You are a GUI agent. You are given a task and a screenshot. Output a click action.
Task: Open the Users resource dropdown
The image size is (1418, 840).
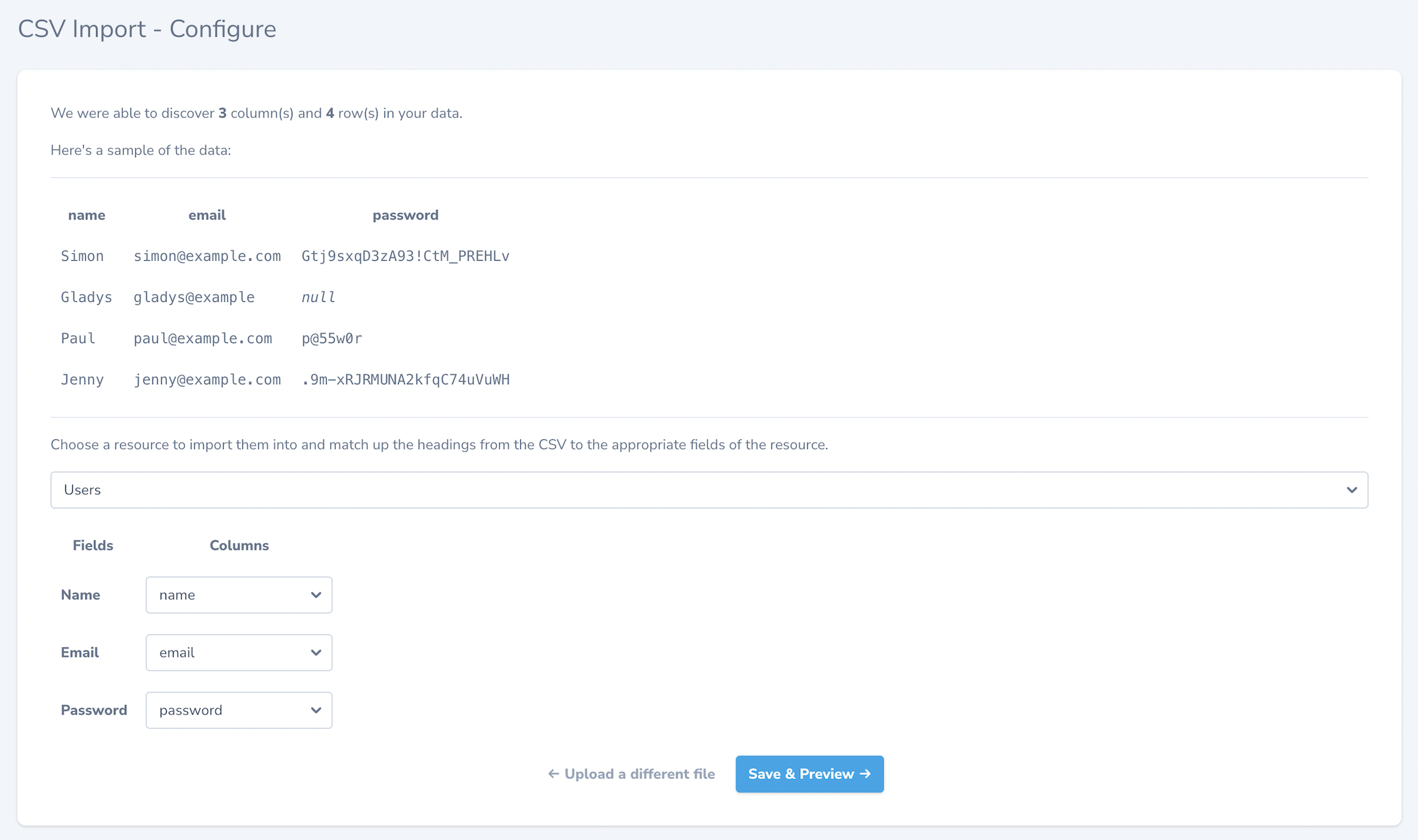(x=709, y=490)
